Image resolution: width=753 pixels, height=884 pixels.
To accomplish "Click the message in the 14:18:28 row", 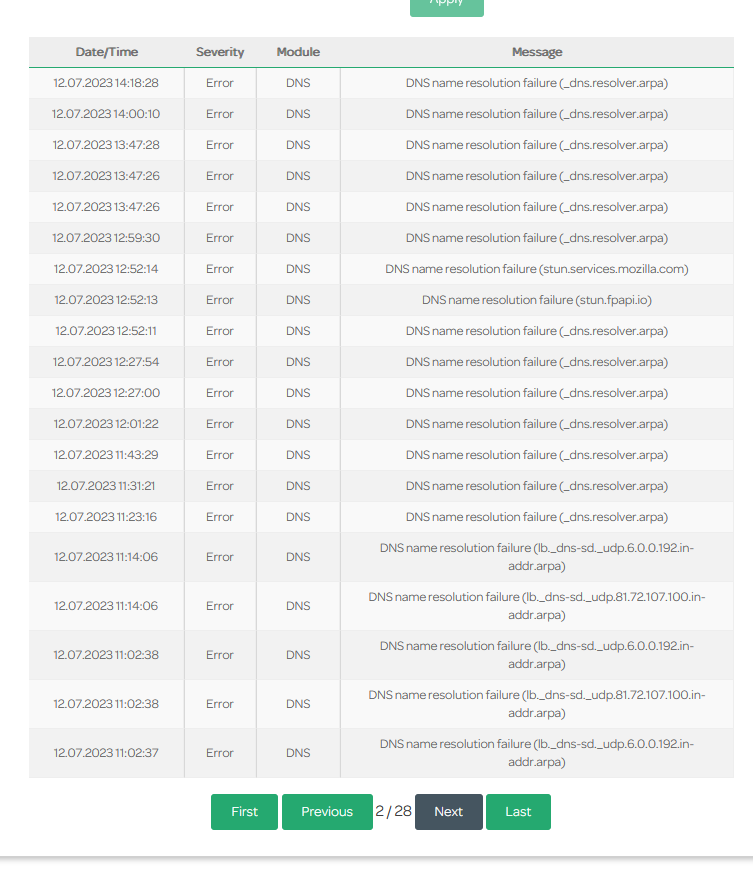I will click(537, 83).
